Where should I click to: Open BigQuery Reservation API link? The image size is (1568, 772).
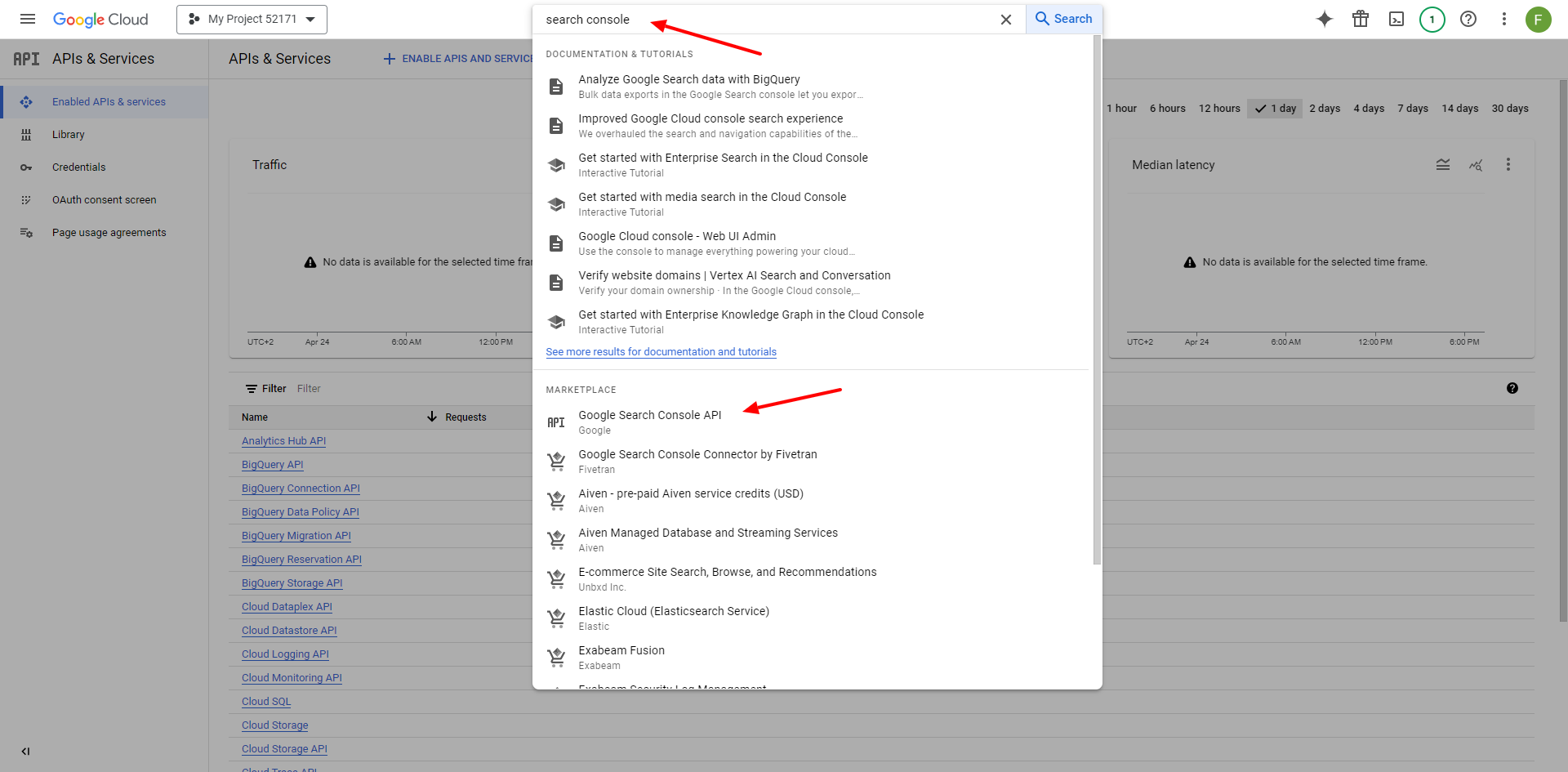click(x=301, y=560)
